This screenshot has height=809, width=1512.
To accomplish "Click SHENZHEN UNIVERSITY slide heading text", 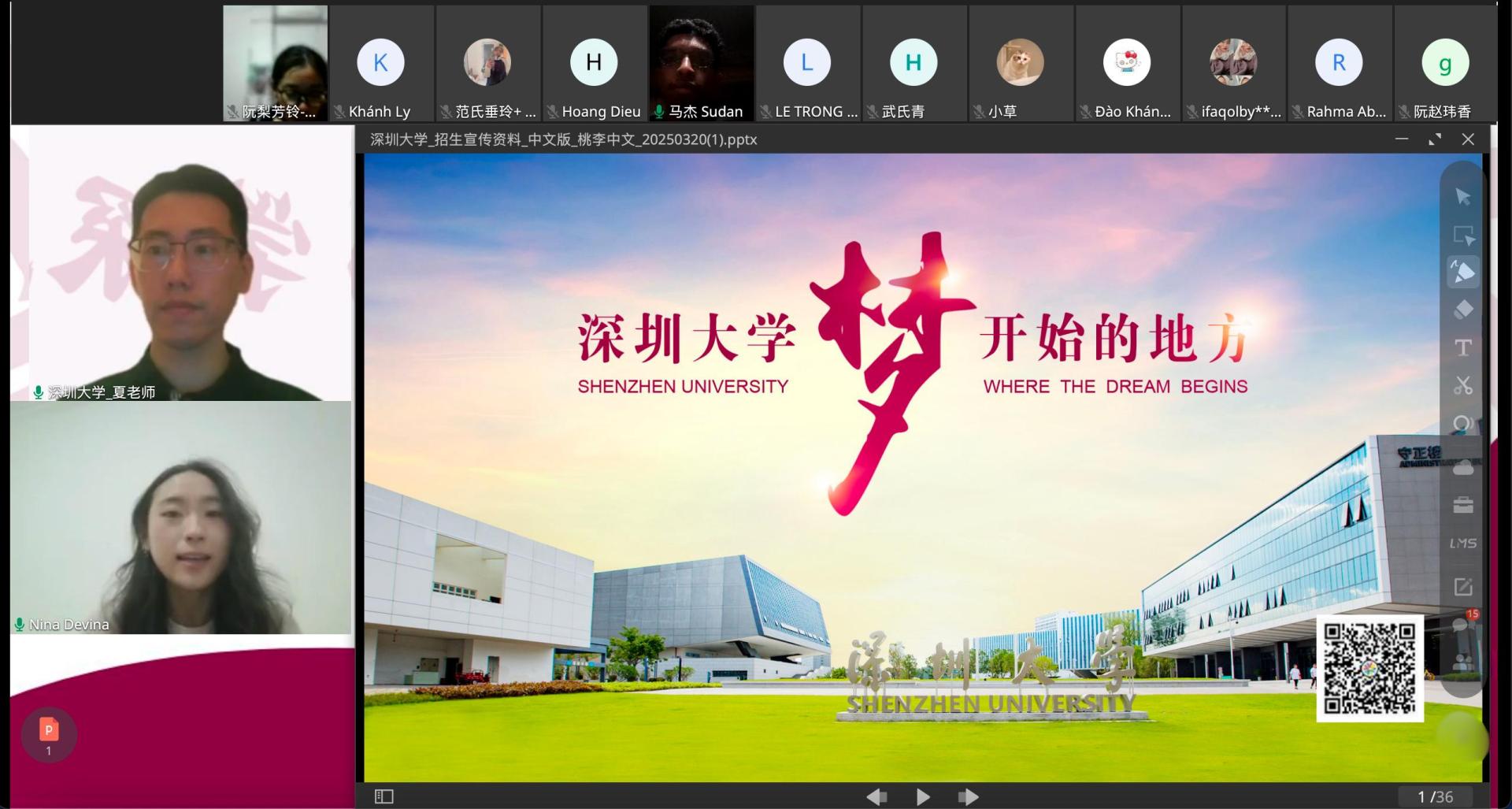I will click(683, 386).
